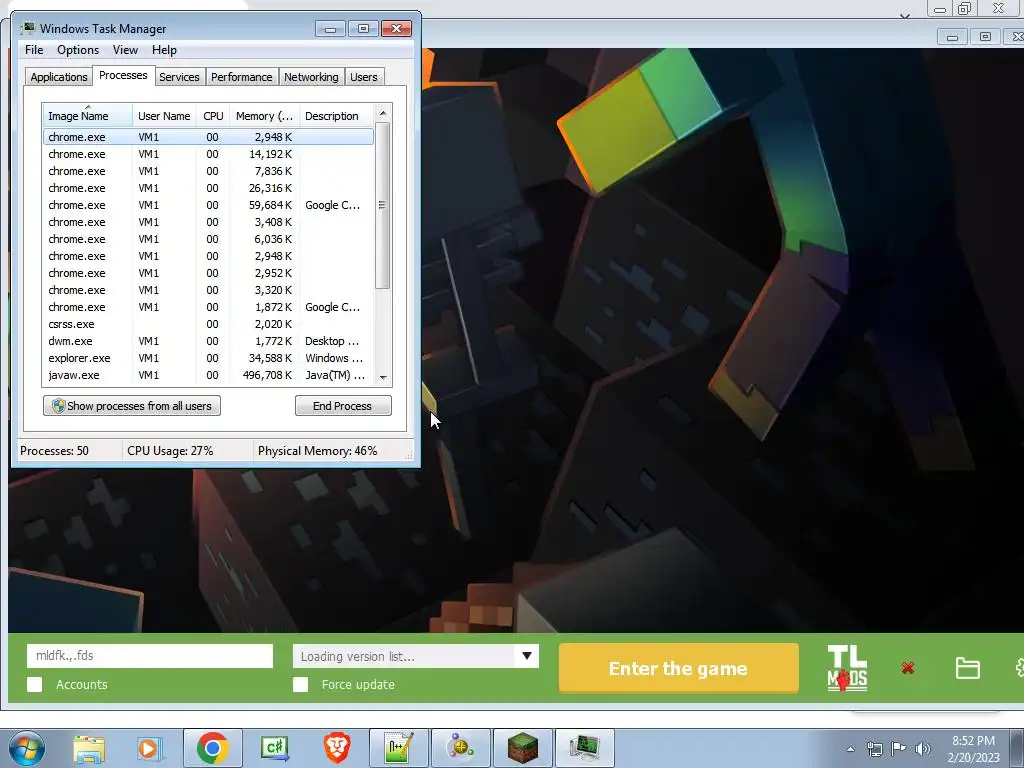Image resolution: width=1024 pixels, height=768 pixels.
Task: Select chrome.exe row using 1,872 K
Action: click(208, 307)
